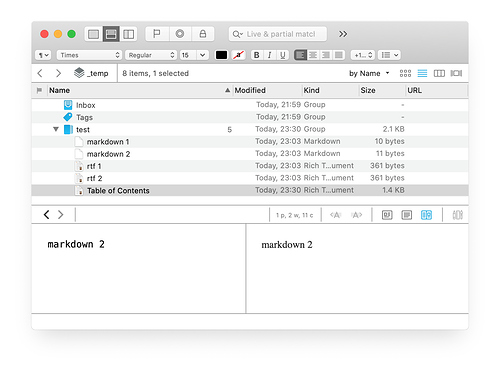Open the font size dropdown arrow
Screen dimensions: 501x375
click(203, 55)
